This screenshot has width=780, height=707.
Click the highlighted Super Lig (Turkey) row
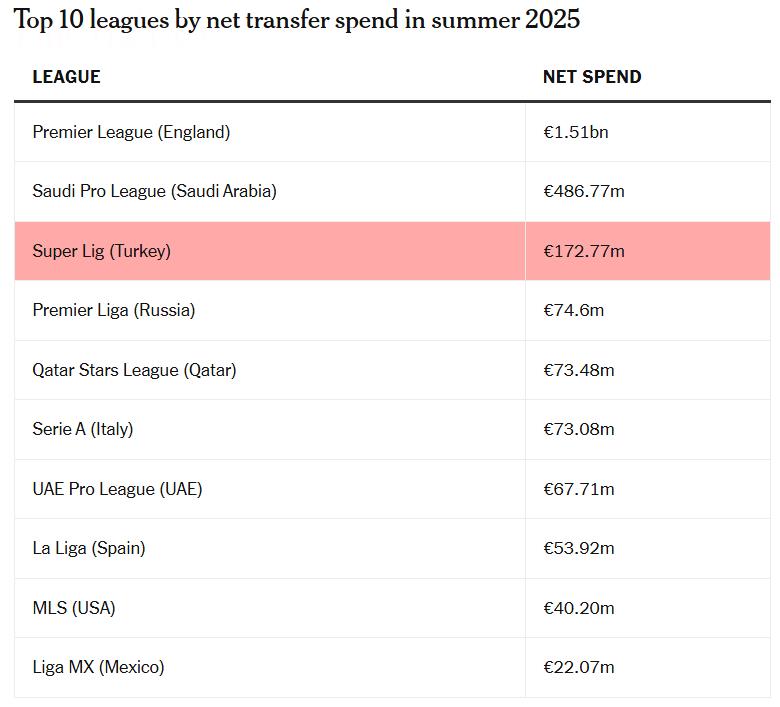101,251
